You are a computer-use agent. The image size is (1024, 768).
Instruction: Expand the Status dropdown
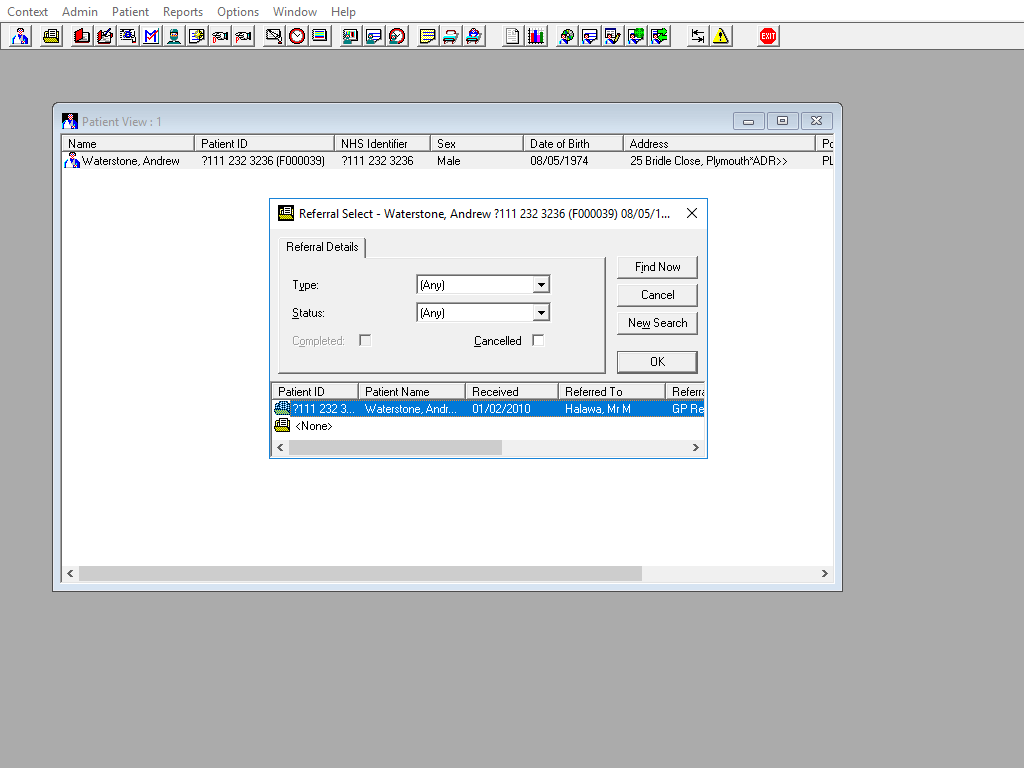(541, 313)
